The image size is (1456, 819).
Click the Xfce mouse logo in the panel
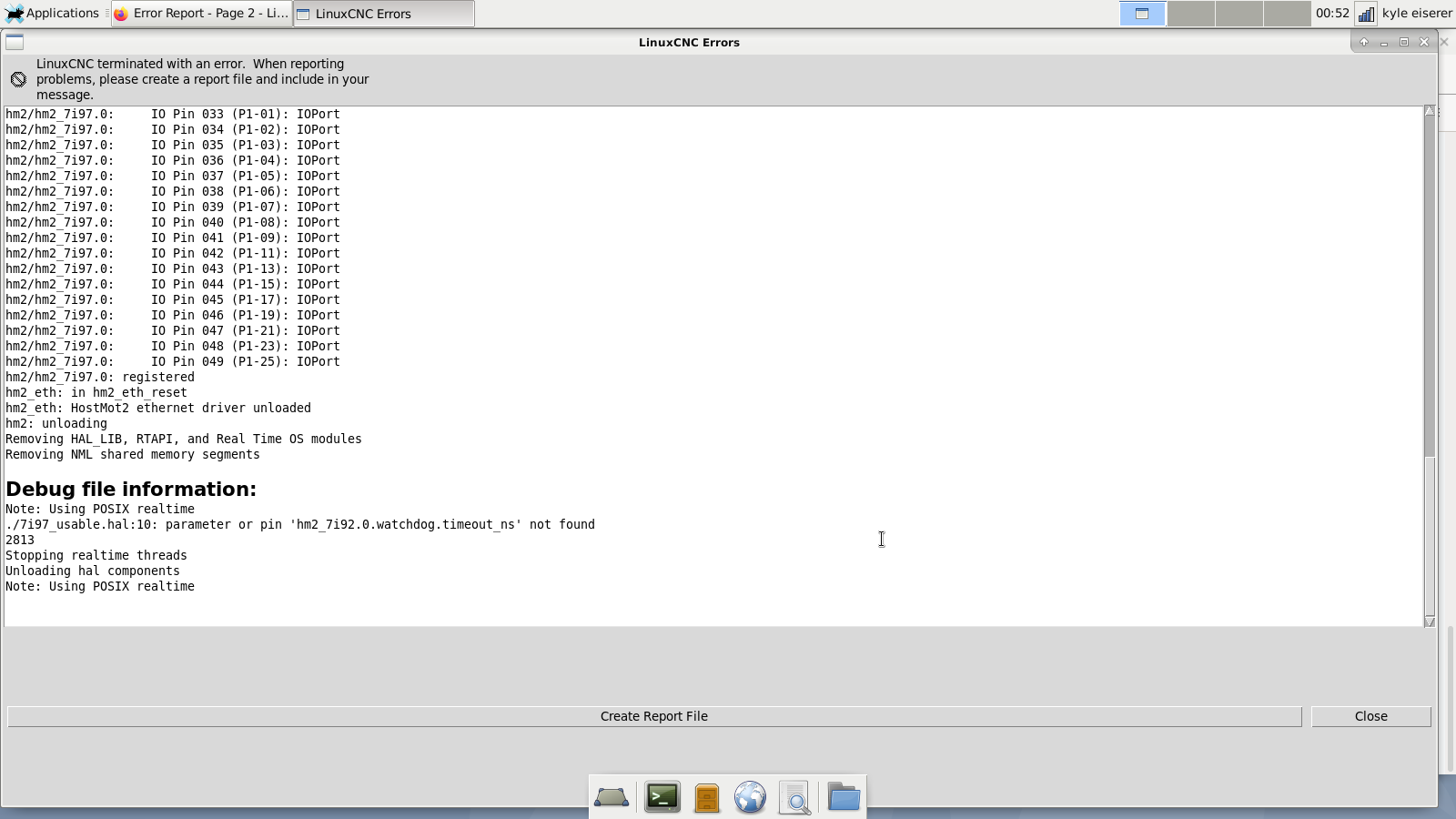(x=14, y=13)
